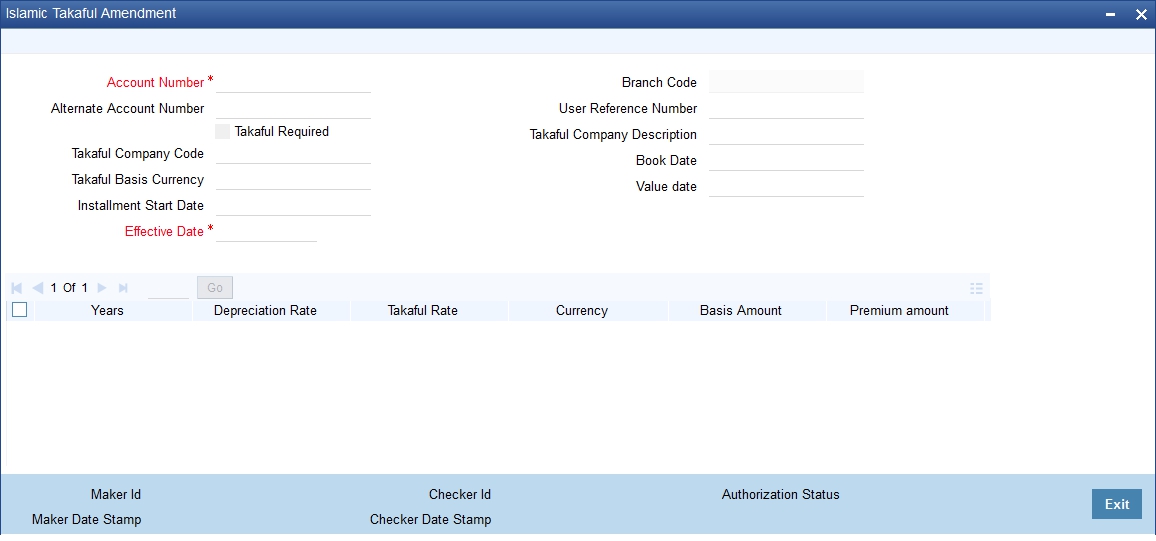The width and height of the screenshot is (1156, 541).
Task: Click the page number jump field
Action: pos(168,288)
